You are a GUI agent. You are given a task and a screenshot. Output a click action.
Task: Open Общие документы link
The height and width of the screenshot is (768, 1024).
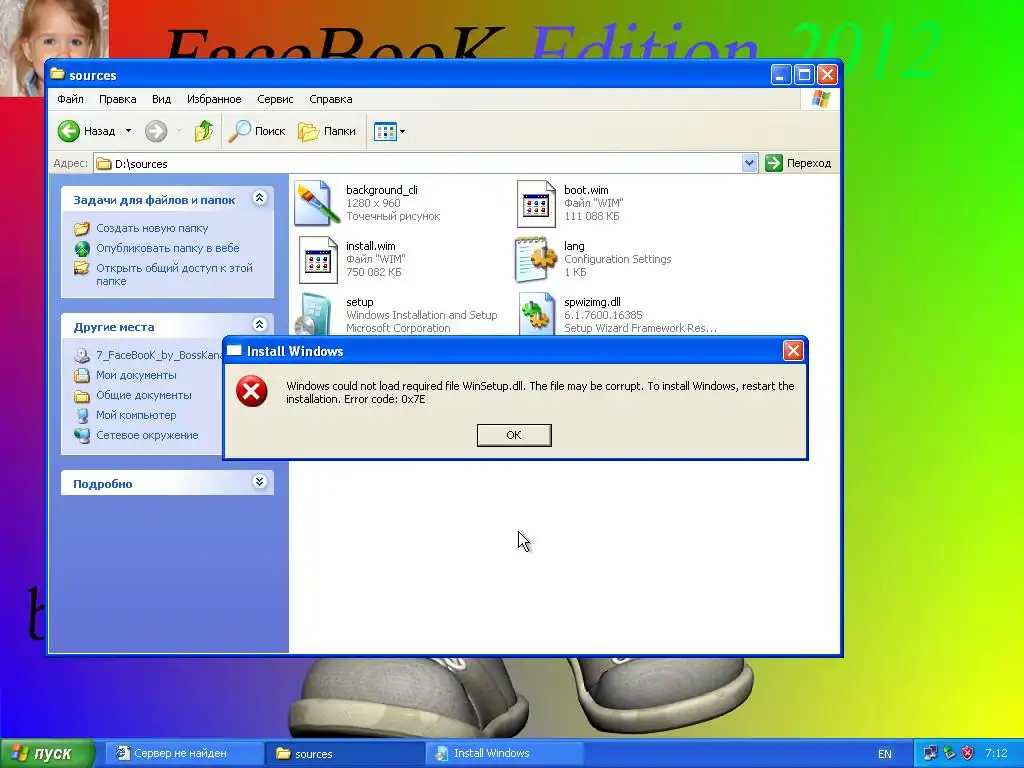pyautogui.click(x=144, y=396)
